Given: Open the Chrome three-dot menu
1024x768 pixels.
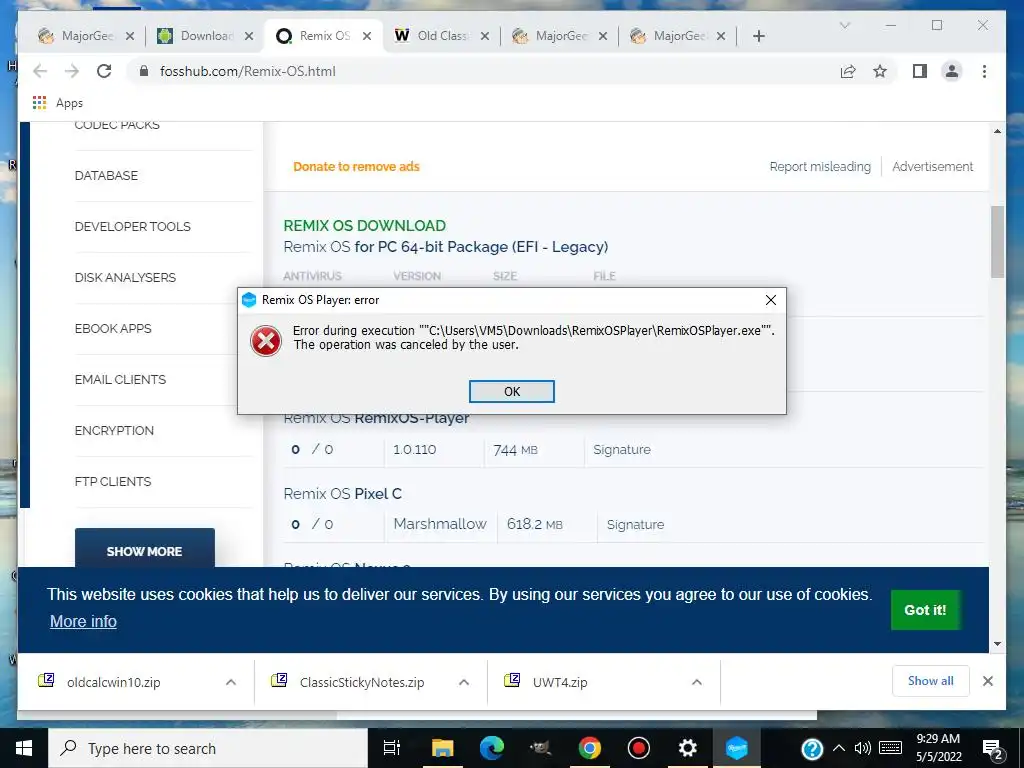Looking at the screenshot, I should (984, 71).
